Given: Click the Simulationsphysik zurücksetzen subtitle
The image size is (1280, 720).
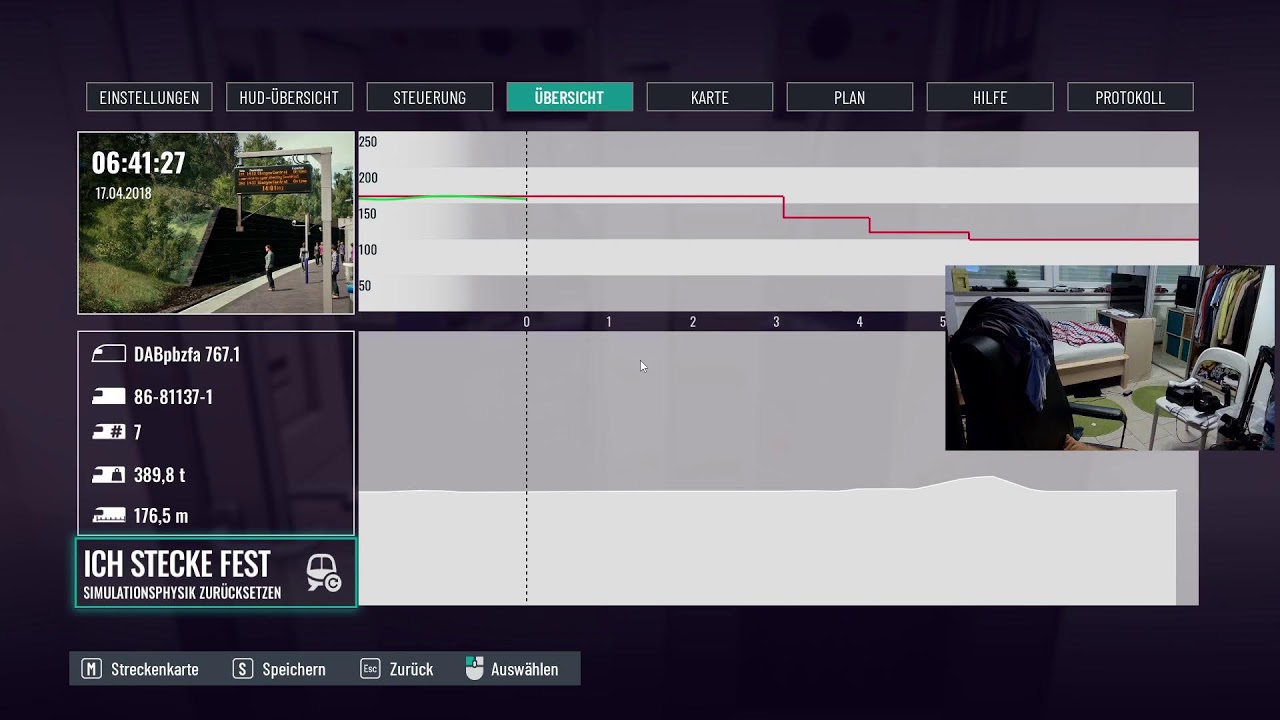Looking at the screenshot, I should click(182, 592).
